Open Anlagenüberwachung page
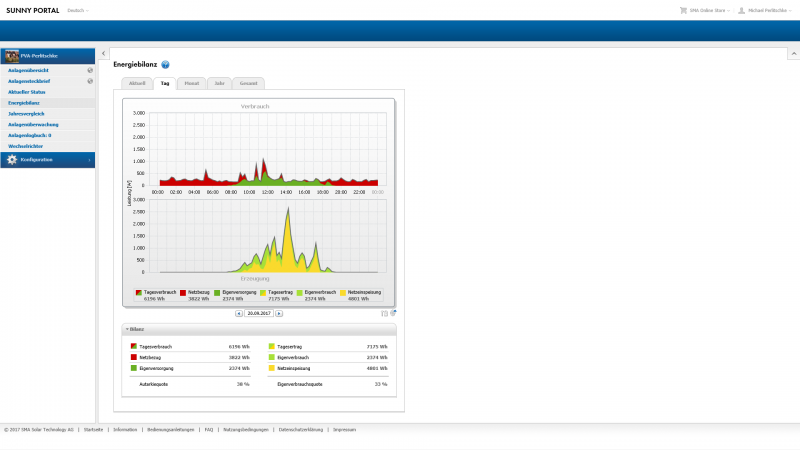Viewport: 800px width, 450px height. [x=33, y=124]
